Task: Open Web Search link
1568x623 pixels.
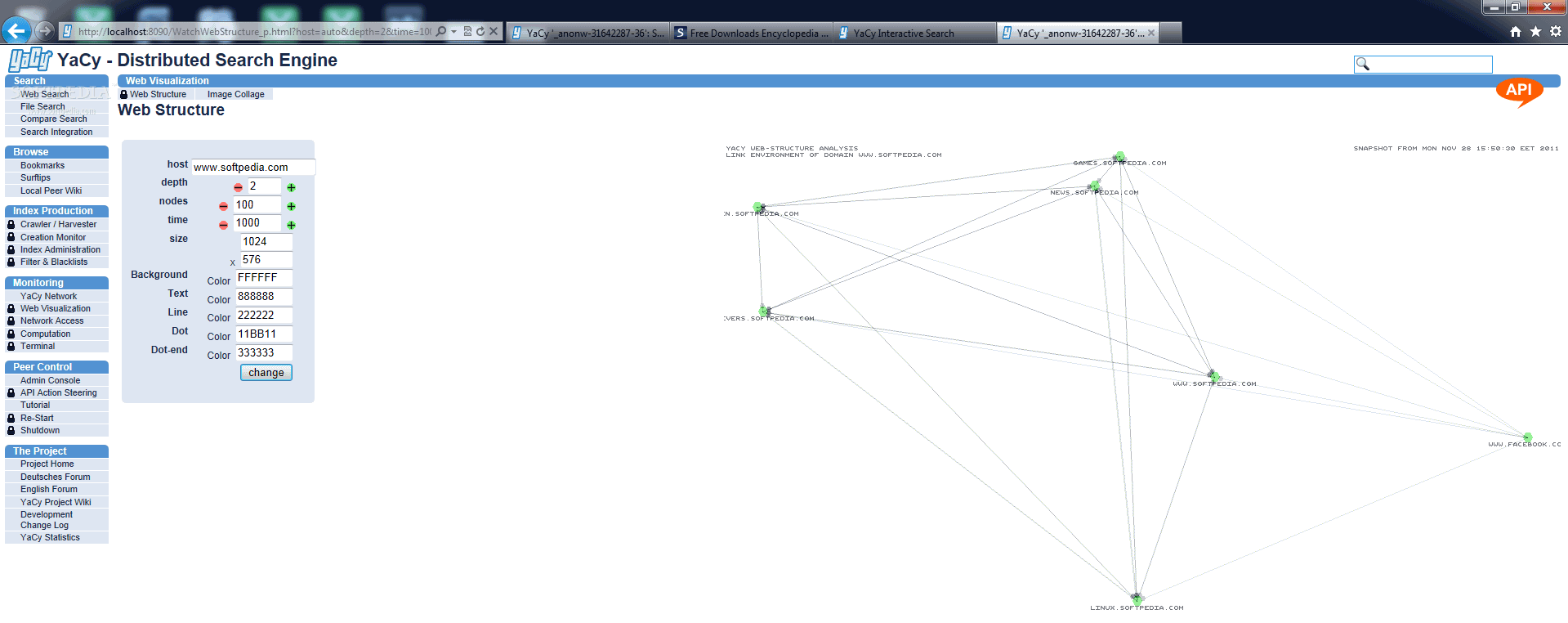Action: tap(44, 94)
